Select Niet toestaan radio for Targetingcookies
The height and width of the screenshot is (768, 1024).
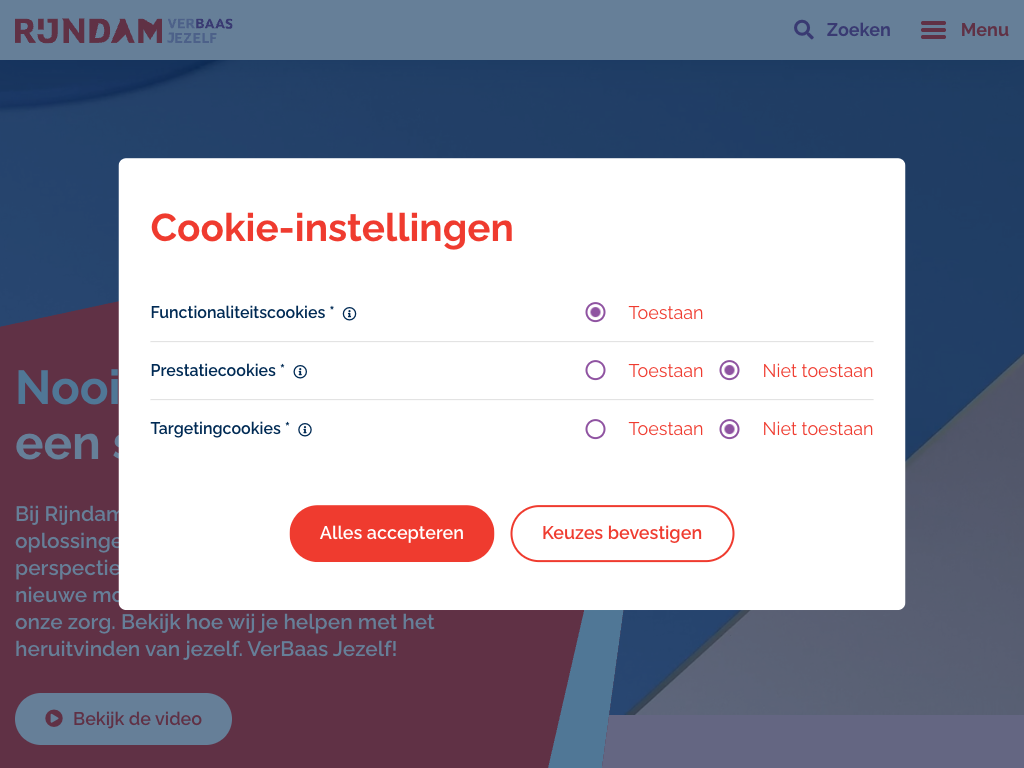coord(730,429)
